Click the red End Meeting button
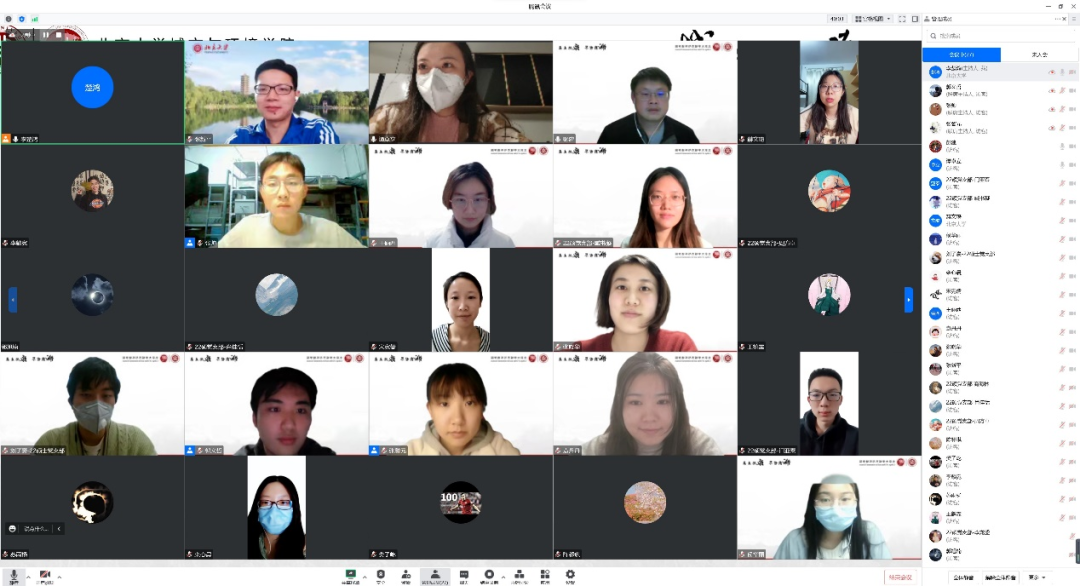 (899, 577)
